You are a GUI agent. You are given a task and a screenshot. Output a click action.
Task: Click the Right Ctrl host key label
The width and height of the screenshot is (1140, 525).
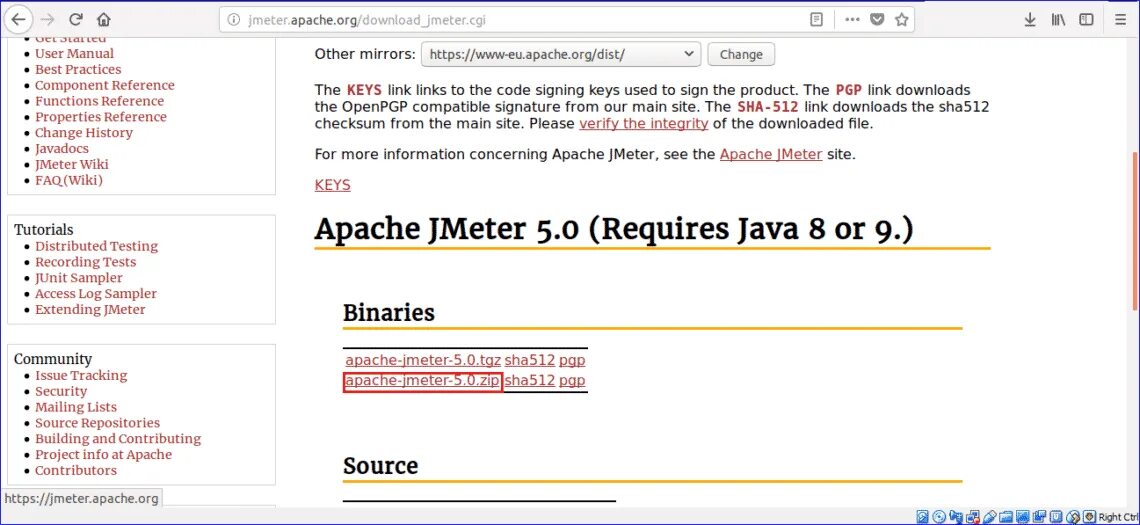(x=1119, y=517)
